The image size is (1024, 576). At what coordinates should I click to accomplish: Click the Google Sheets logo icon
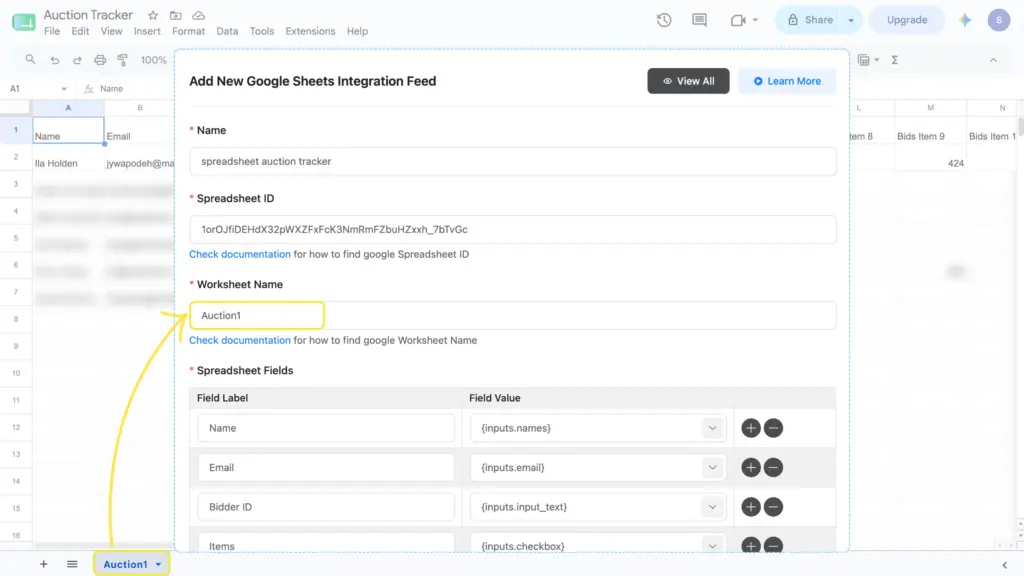[24, 22]
